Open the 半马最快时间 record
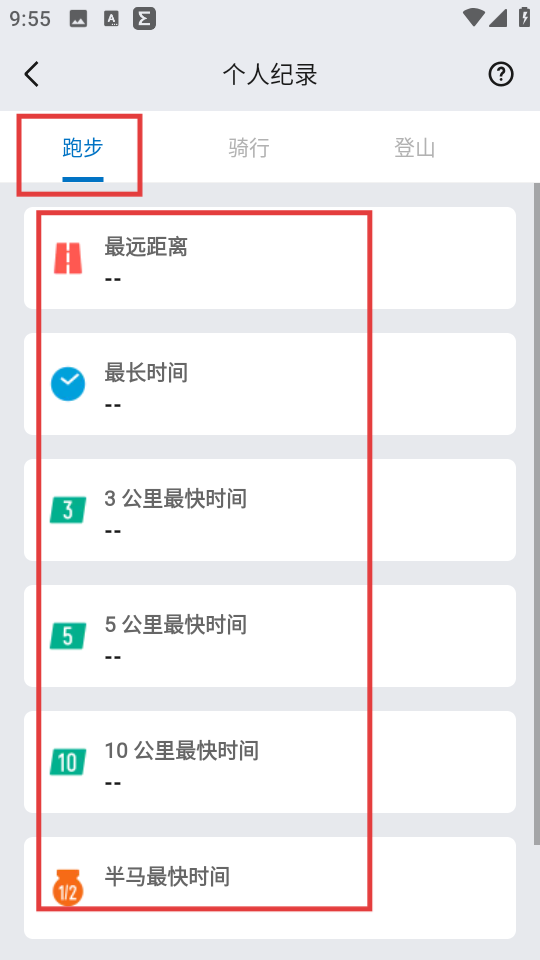The image size is (540, 960). pyautogui.click(x=270, y=888)
